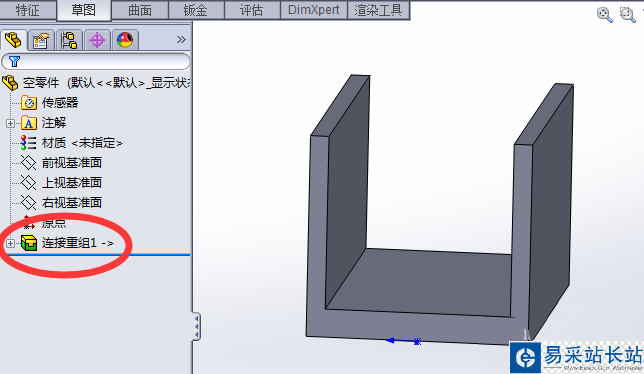Screen dimensions: 644x374
Task: Click the 材质 material icon
Action: [28, 142]
